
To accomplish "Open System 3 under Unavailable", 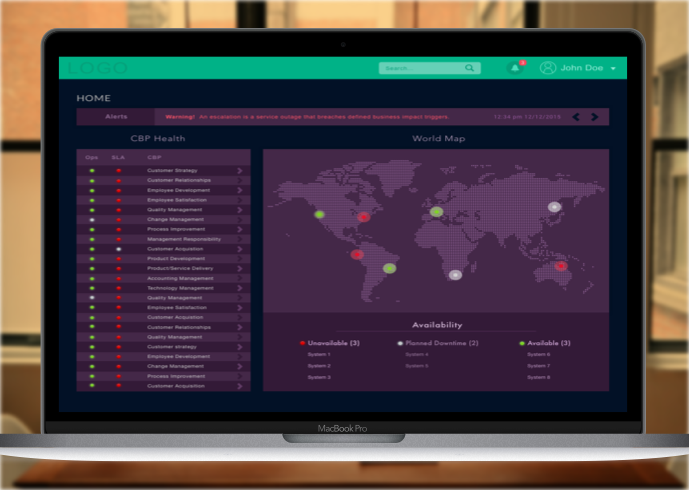I will pyautogui.click(x=319, y=377).
